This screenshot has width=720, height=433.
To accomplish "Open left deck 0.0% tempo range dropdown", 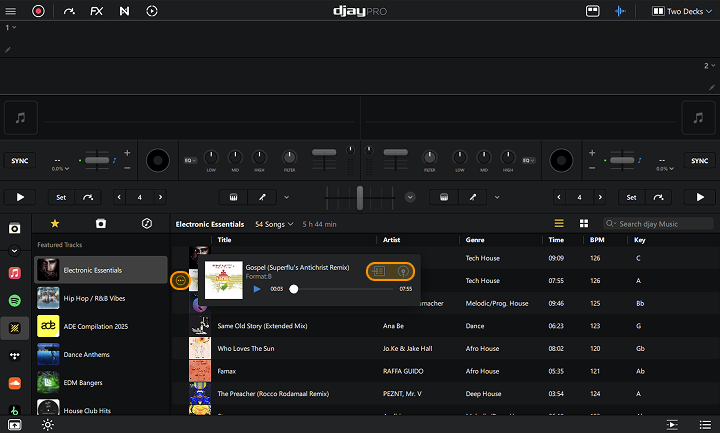I will [60, 169].
